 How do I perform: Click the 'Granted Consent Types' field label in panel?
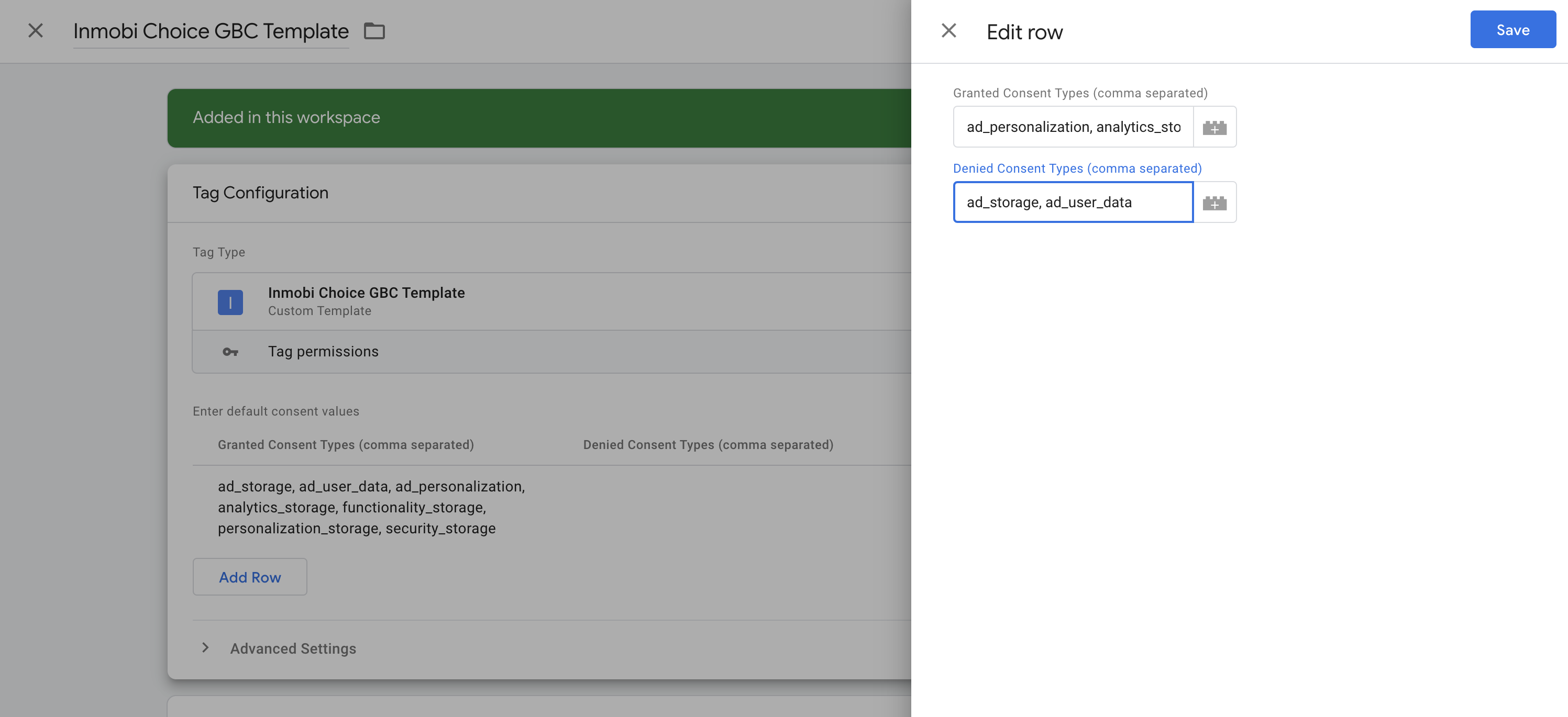[x=1080, y=93]
